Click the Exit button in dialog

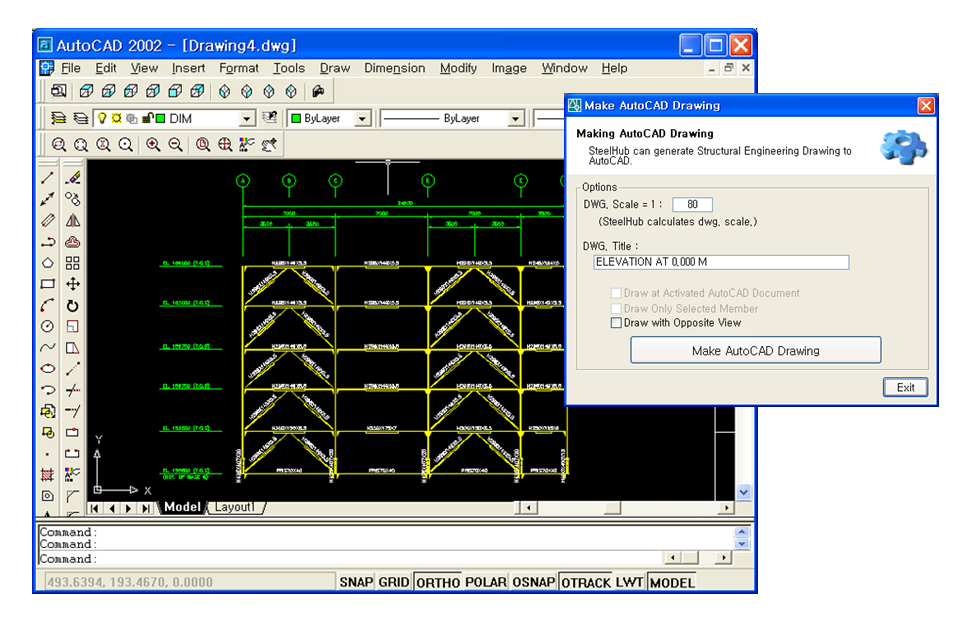coord(905,387)
